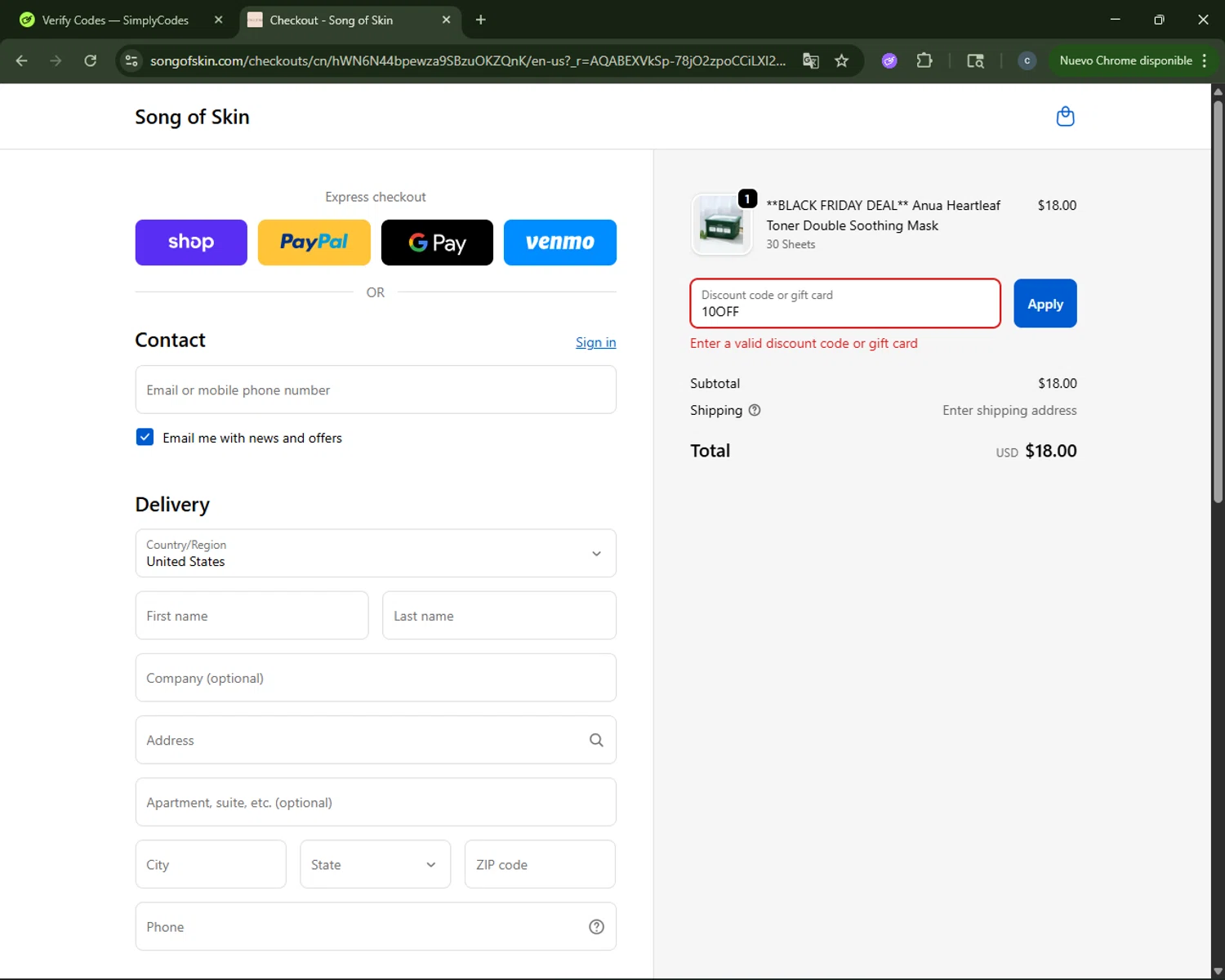Click the address search magnifier icon
The width and height of the screenshot is (1225, 980).
click(x=596, y=740)
